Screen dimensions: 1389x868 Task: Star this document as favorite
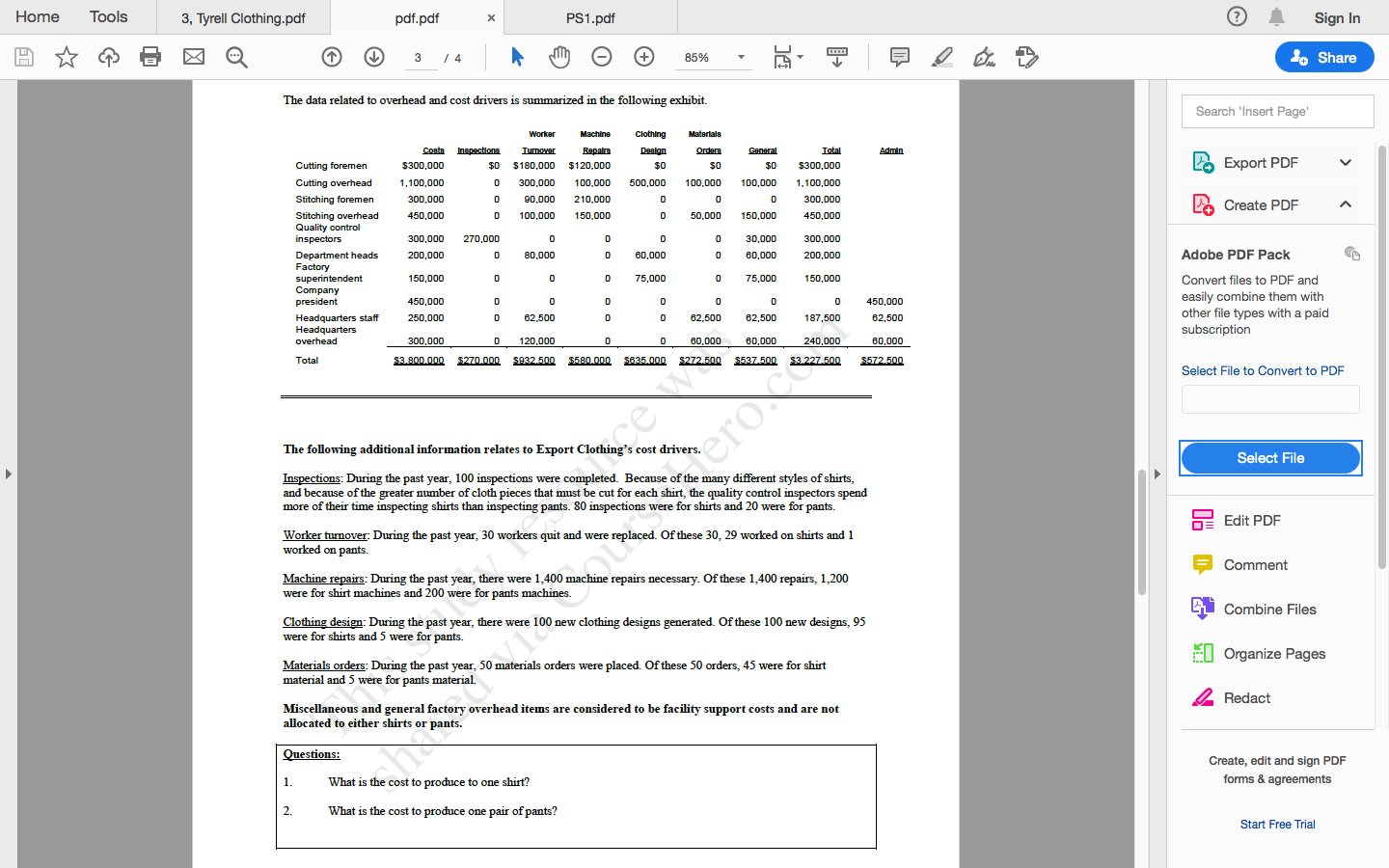click(66, 57)
